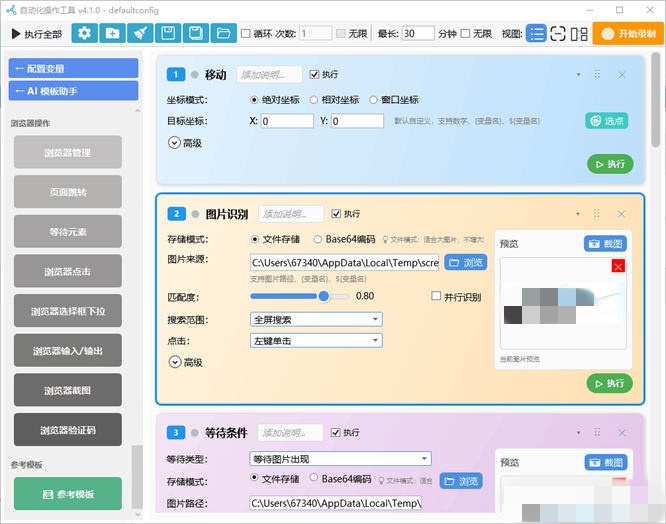
Task: Click the X coordinate input field
Action: (x=287, y=121)
